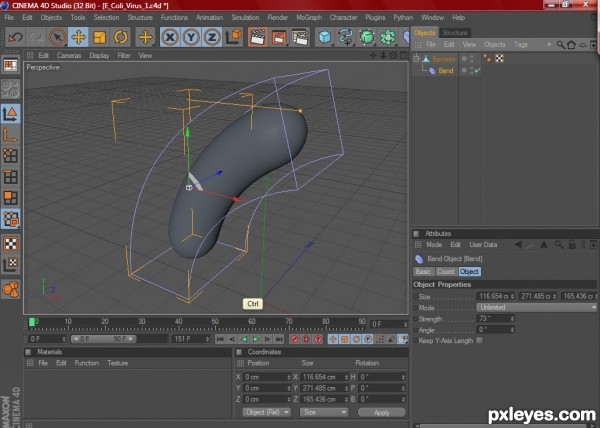The image size is (600, 428).
Task: Open the spline tools icon
Action: pyautogui.click(x=346, y=37)
